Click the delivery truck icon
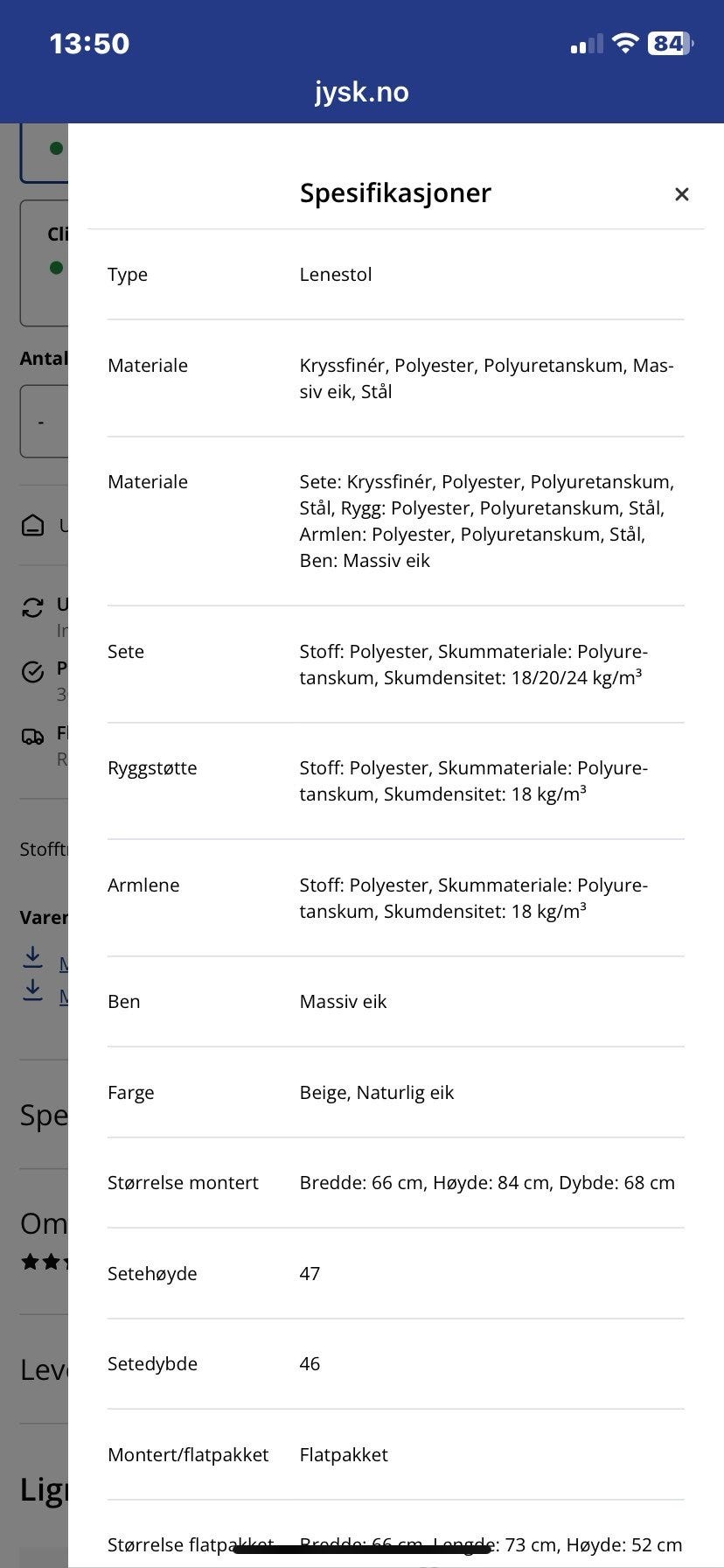Image resolution: width=724 pixels, height=1568 pixels. 32,737
